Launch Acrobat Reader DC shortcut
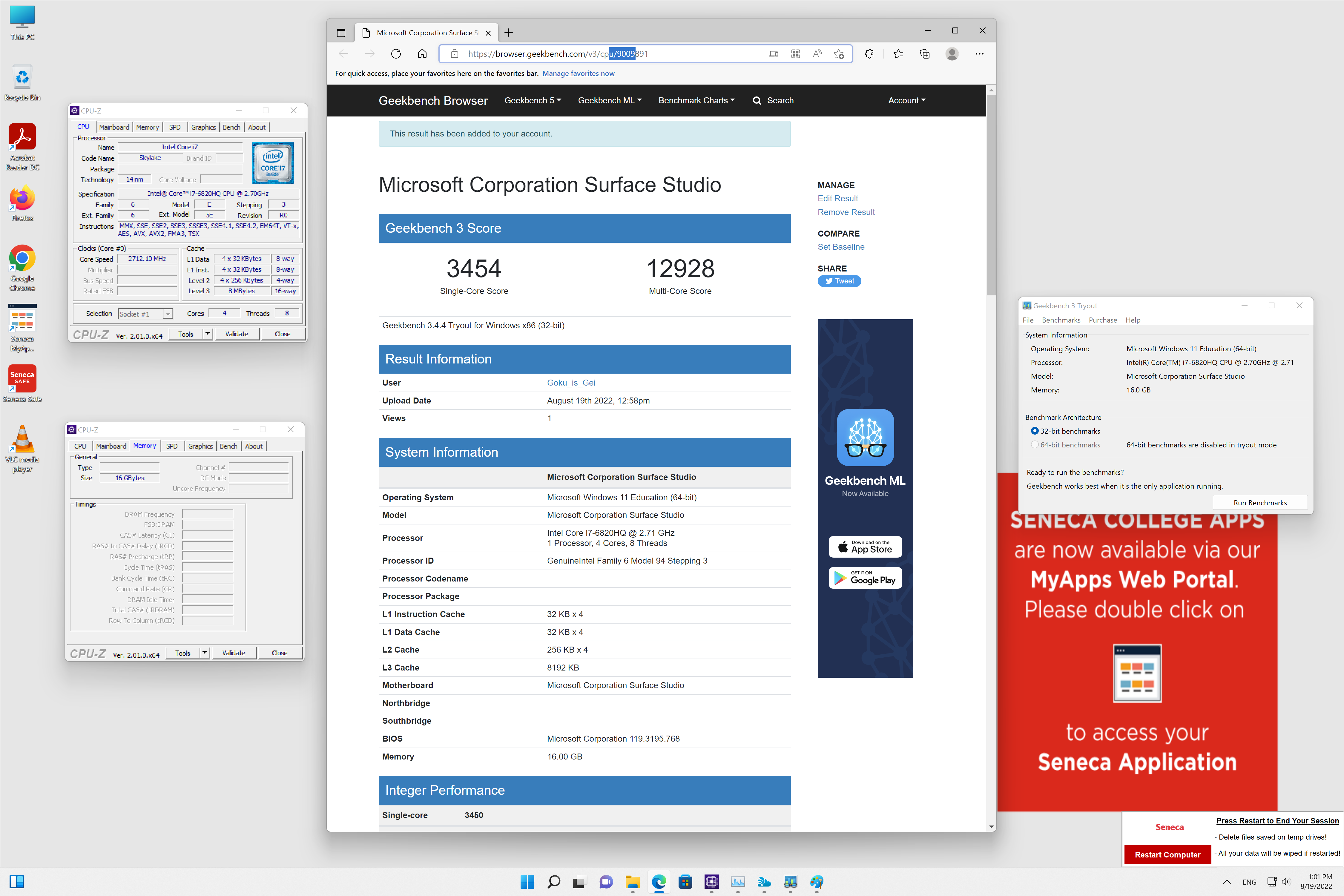Image resolution: width=1344 pixels, height=896 pixels. coord(22,148)
